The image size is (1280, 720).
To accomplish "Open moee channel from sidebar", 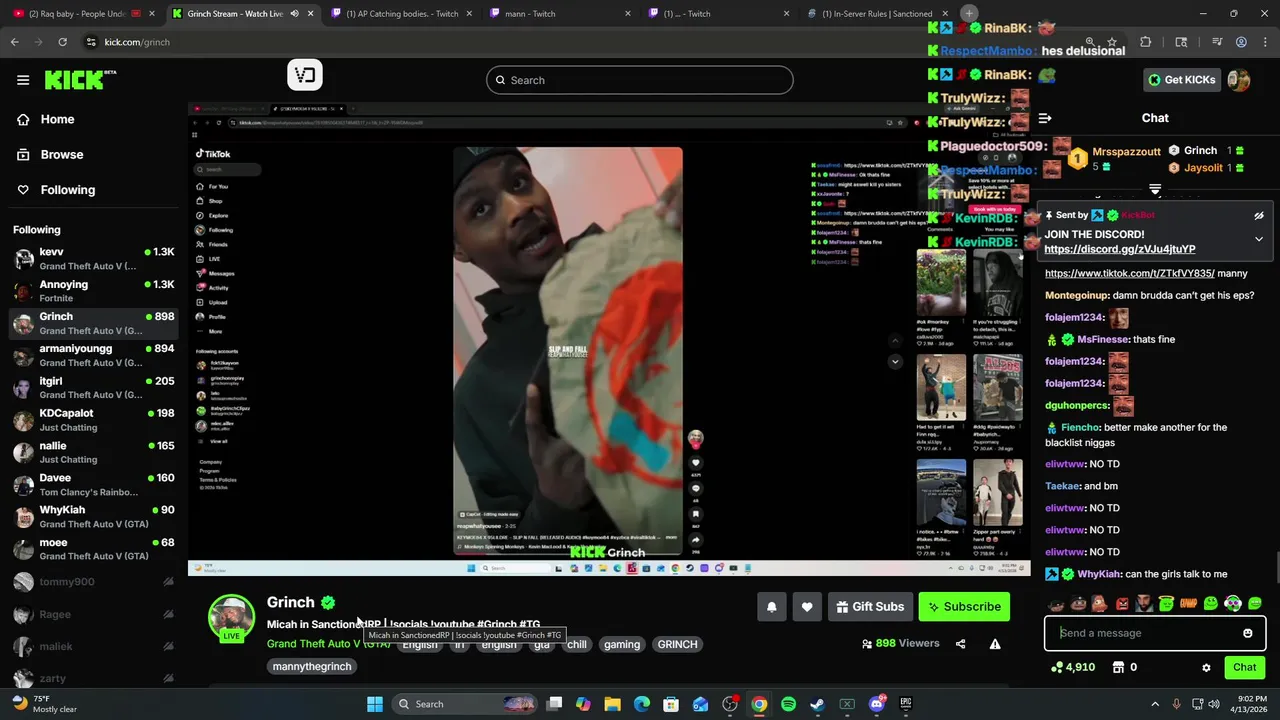I will 95,549.
